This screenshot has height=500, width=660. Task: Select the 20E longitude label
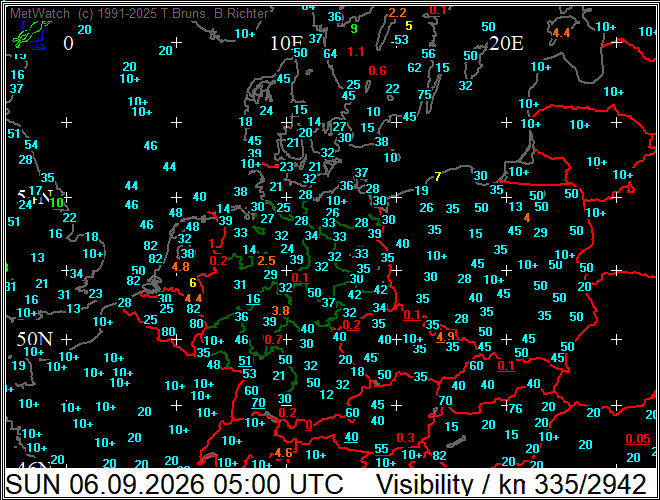point(506,43)
